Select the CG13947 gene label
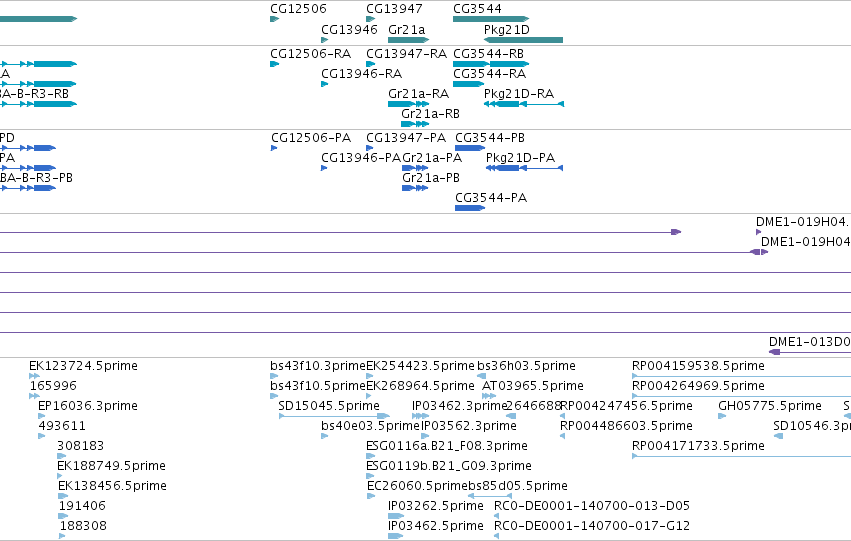 (x=394, y=9)
